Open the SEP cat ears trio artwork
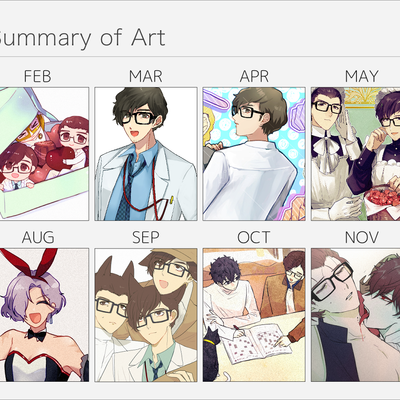 pyautogui.click(x=146, y=315)
